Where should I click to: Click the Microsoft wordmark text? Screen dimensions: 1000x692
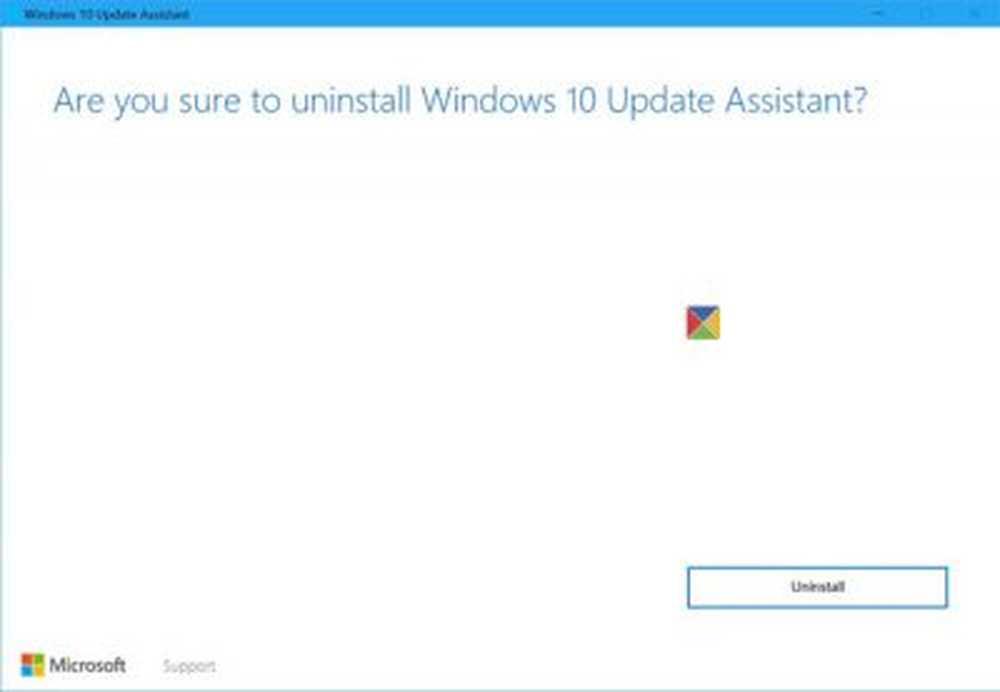coord(87,665)
